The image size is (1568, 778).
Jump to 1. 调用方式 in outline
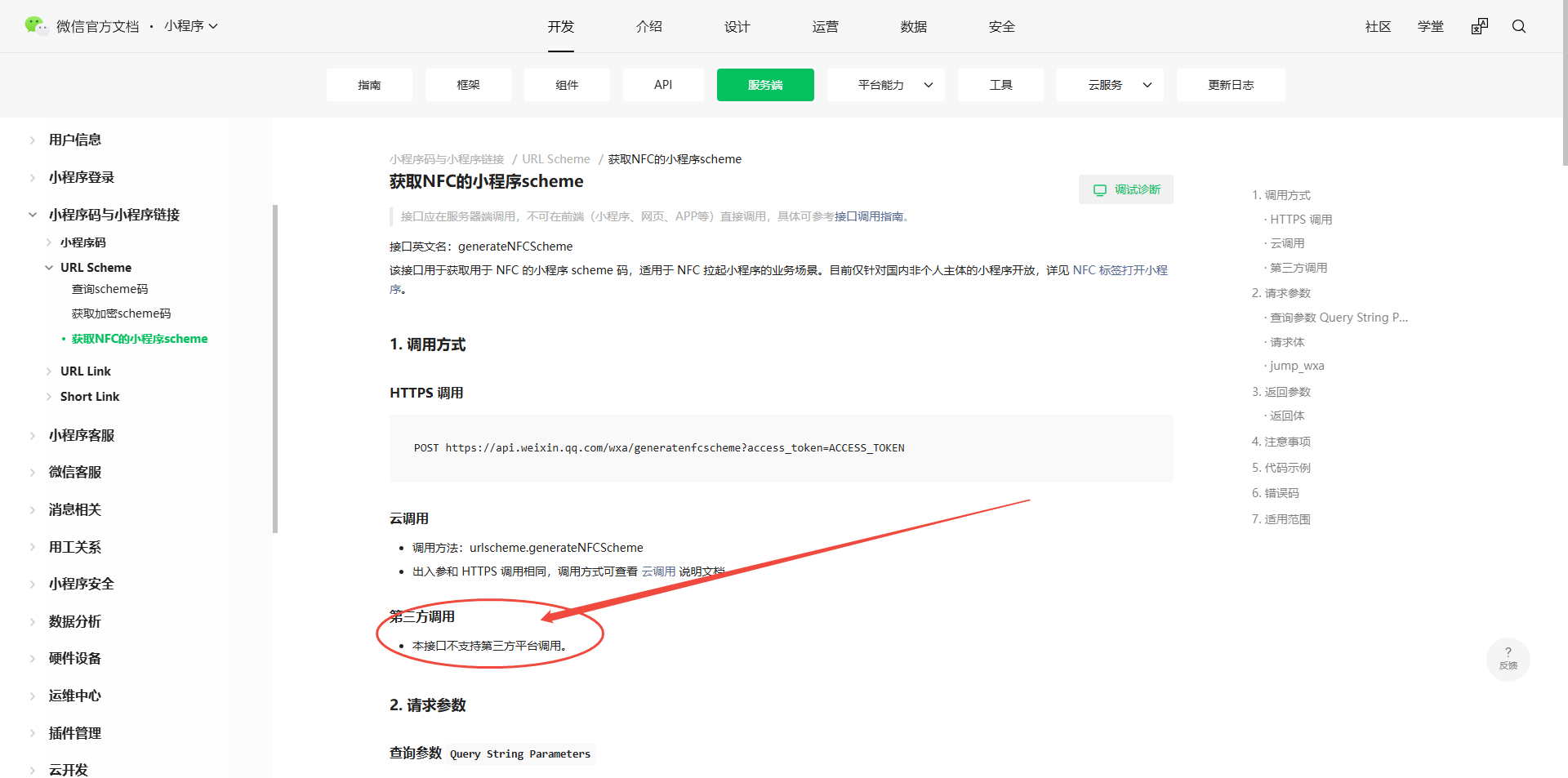(x=1281, y=195)
